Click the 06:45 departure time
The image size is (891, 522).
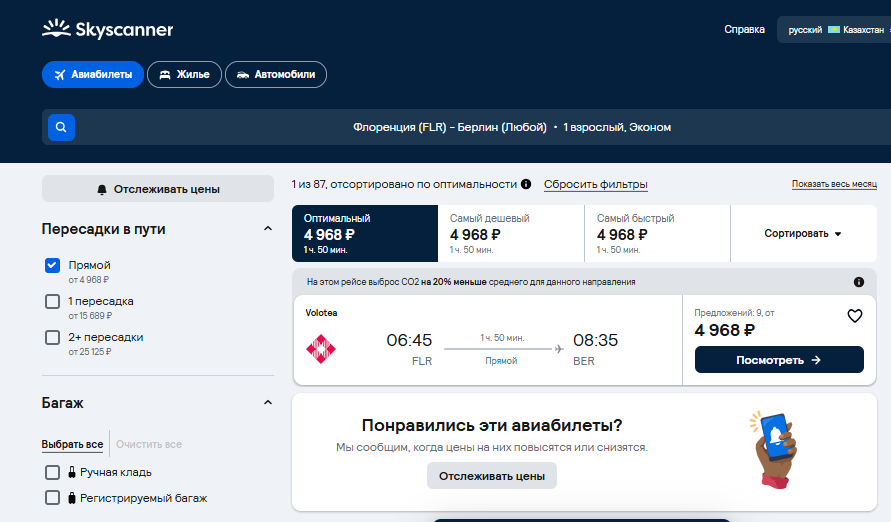tap(409, 340)
